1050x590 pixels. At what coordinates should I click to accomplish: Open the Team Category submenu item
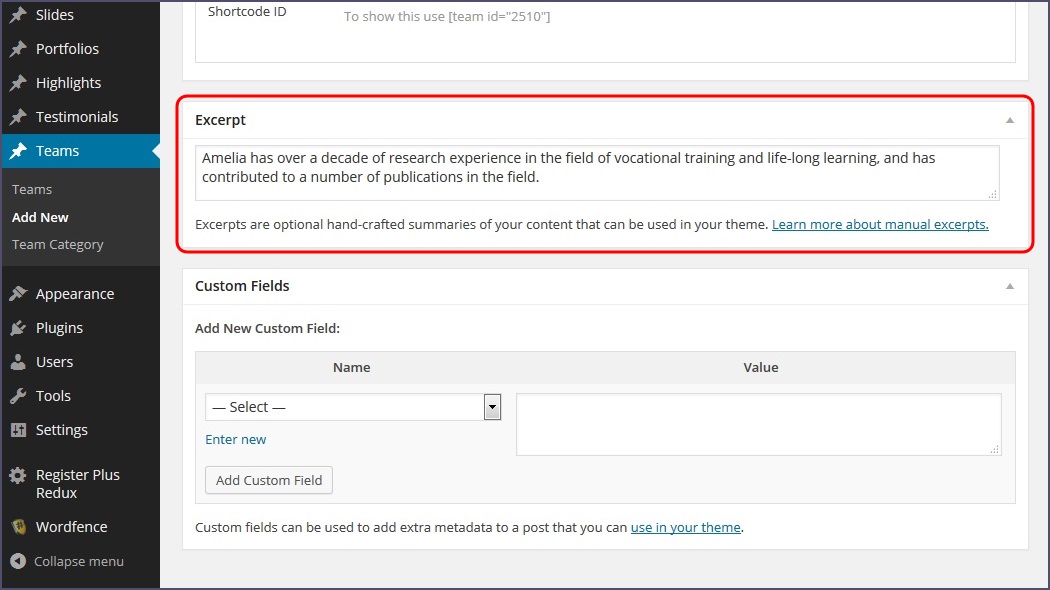click(x=57, y=244)
